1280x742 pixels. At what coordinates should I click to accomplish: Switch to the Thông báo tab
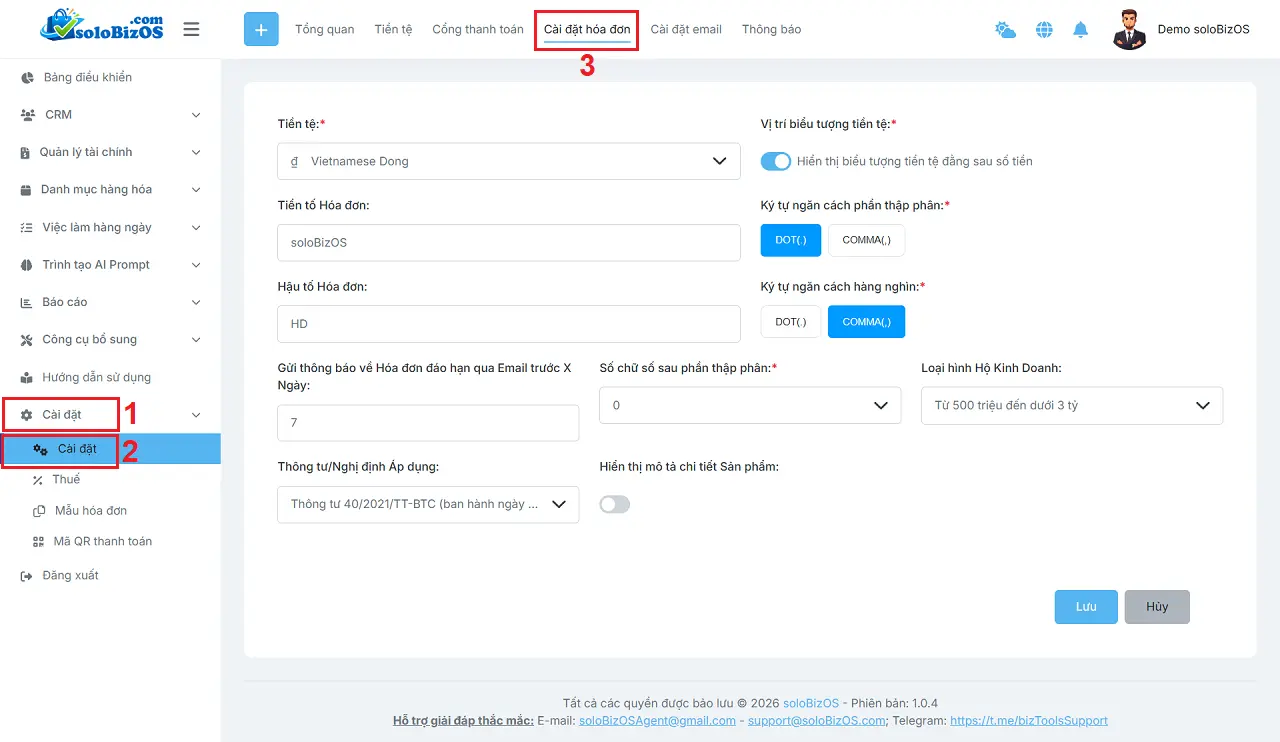[771, 30]
